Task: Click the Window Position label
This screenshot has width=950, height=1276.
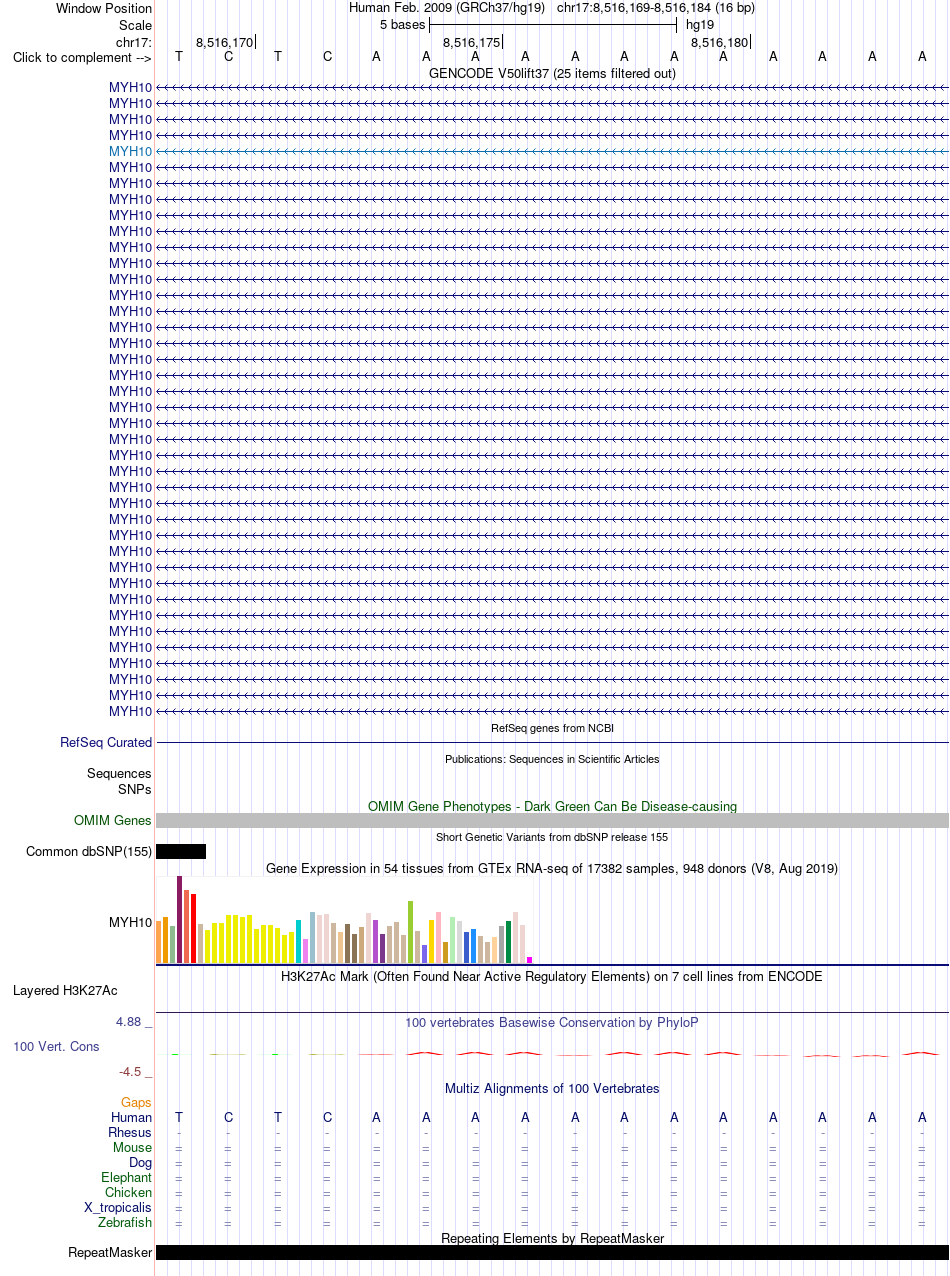Action: [x=104, y=8]
